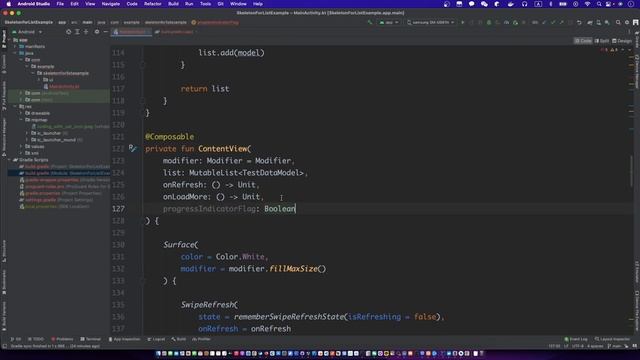The width and height of the screenshot is (640, 360).
Task: Open the app run configuration dropdown
Action: point(389,22)
